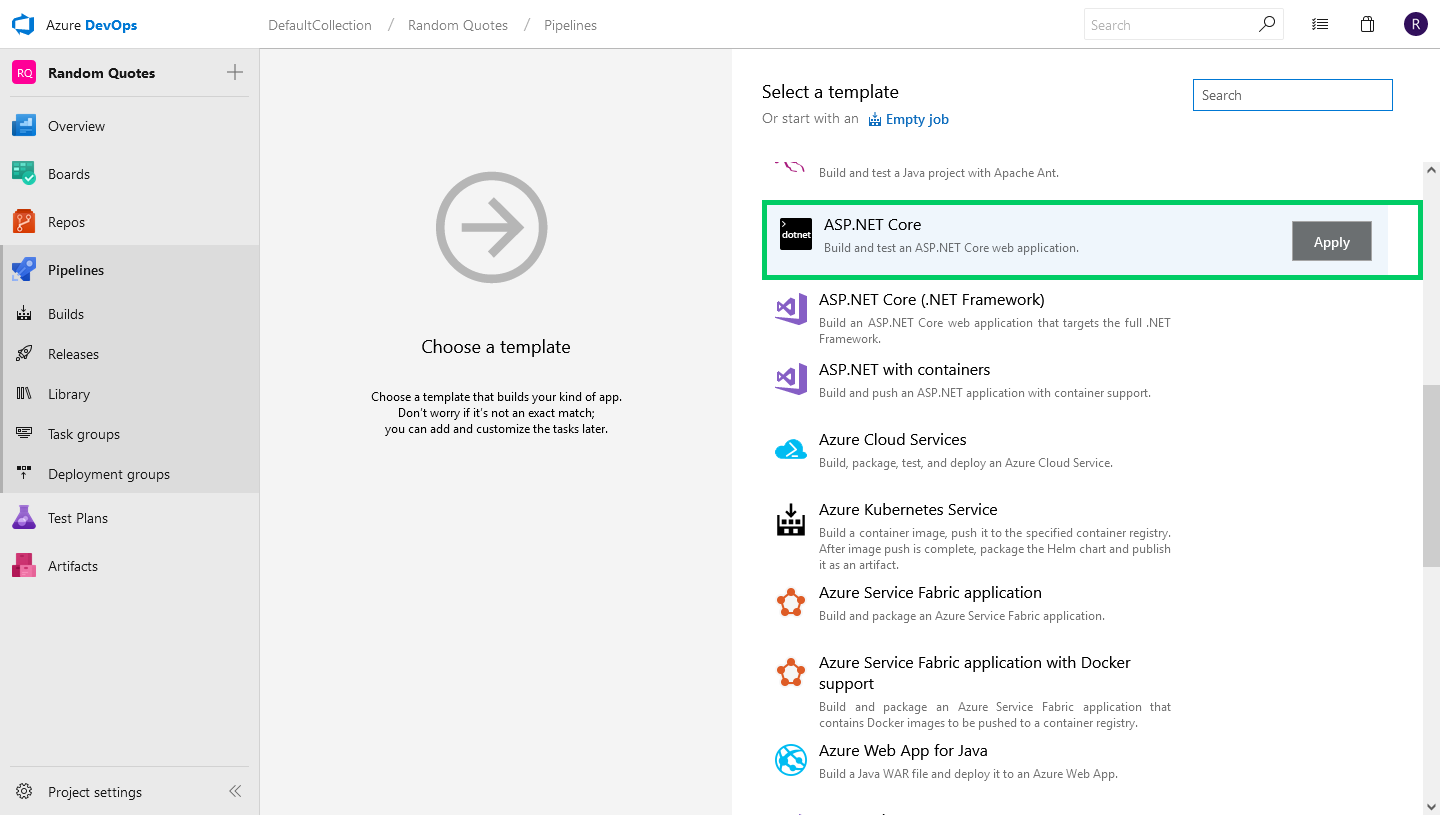Image resolution: width=1440 pixels, height=815 pixels.
Task: Click the scrollbar down arrow
Action: (x=1431, y=806)
